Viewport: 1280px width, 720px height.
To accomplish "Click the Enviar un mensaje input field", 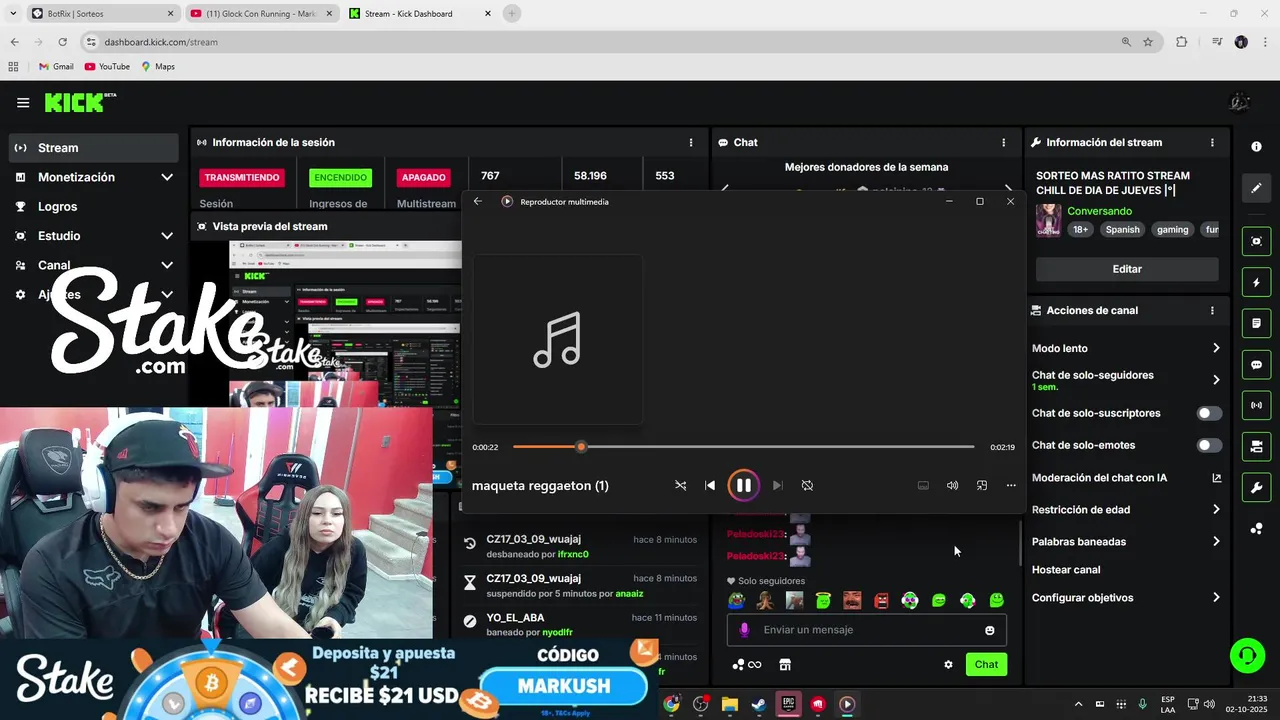I will point(866,630).
